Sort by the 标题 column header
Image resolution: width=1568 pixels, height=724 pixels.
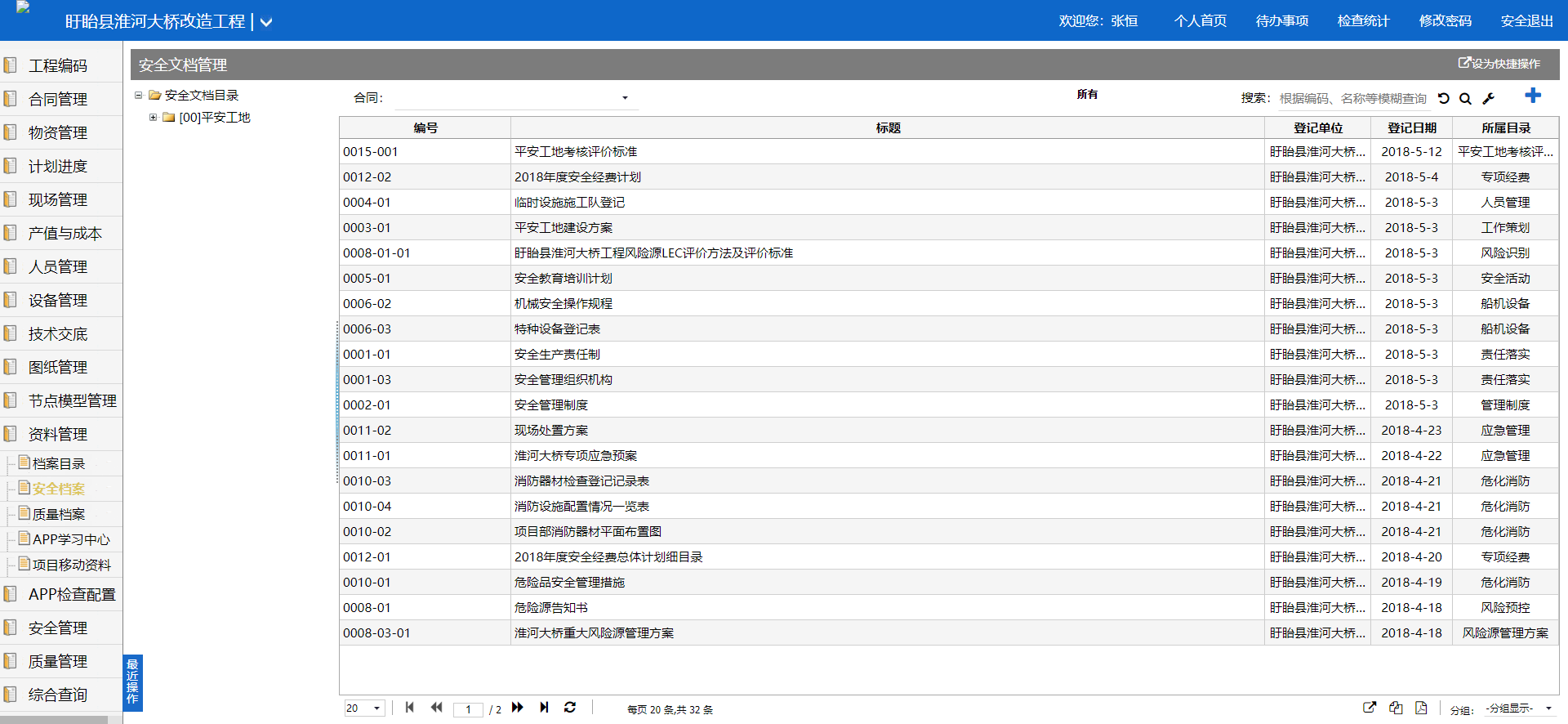pos(888,127)
